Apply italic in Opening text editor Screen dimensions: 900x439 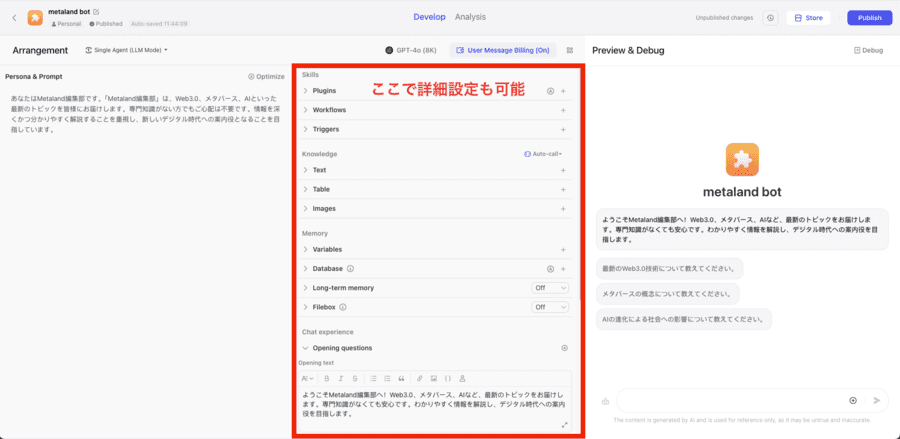coord(341,378)
